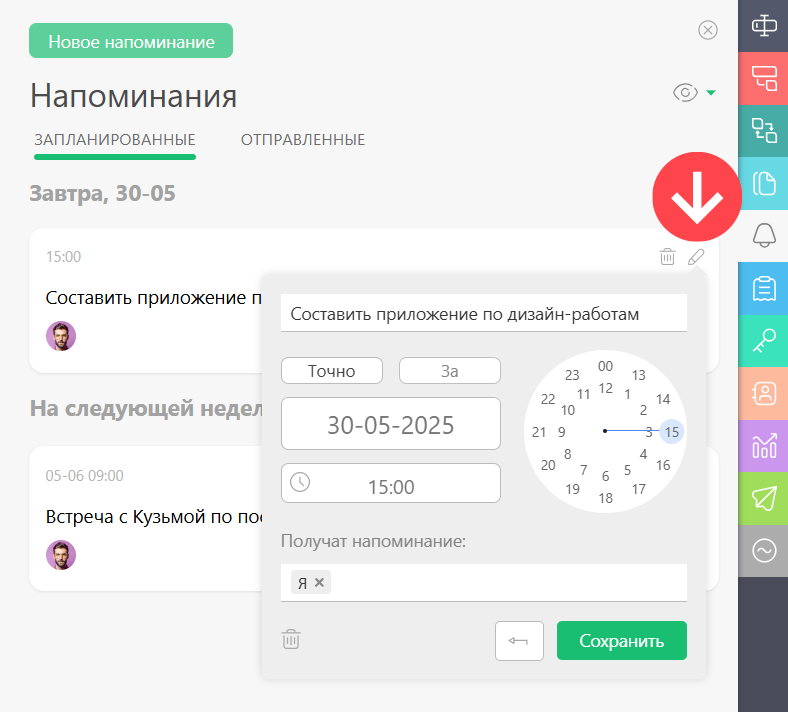Pick hour 14 on the clock dial
This screenshot has width=788, height=712.
coord(663,399)
